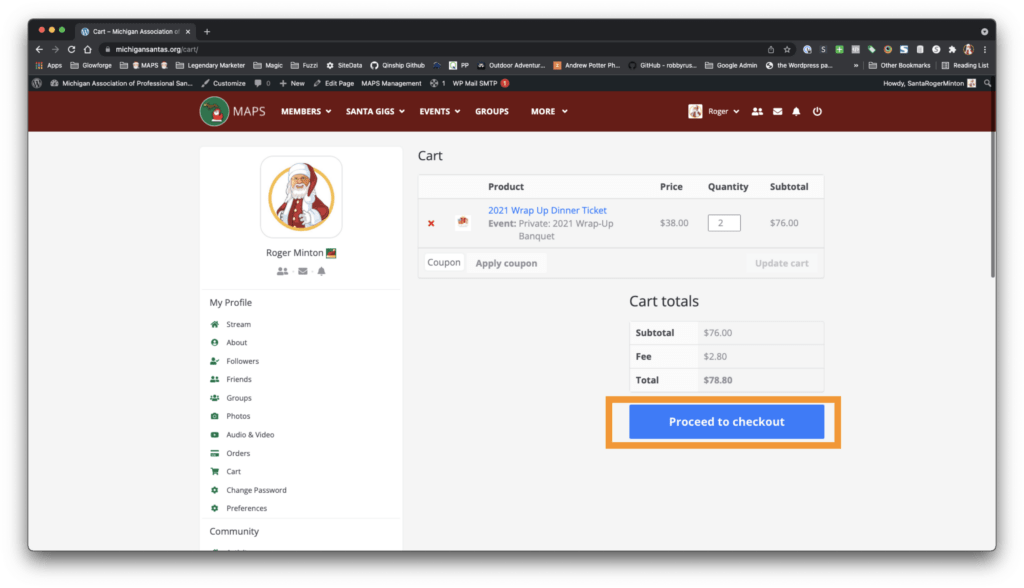Screen dimensions: 1024x588
Task: Select the Cart browser tab
Action: tap(135, 31)
